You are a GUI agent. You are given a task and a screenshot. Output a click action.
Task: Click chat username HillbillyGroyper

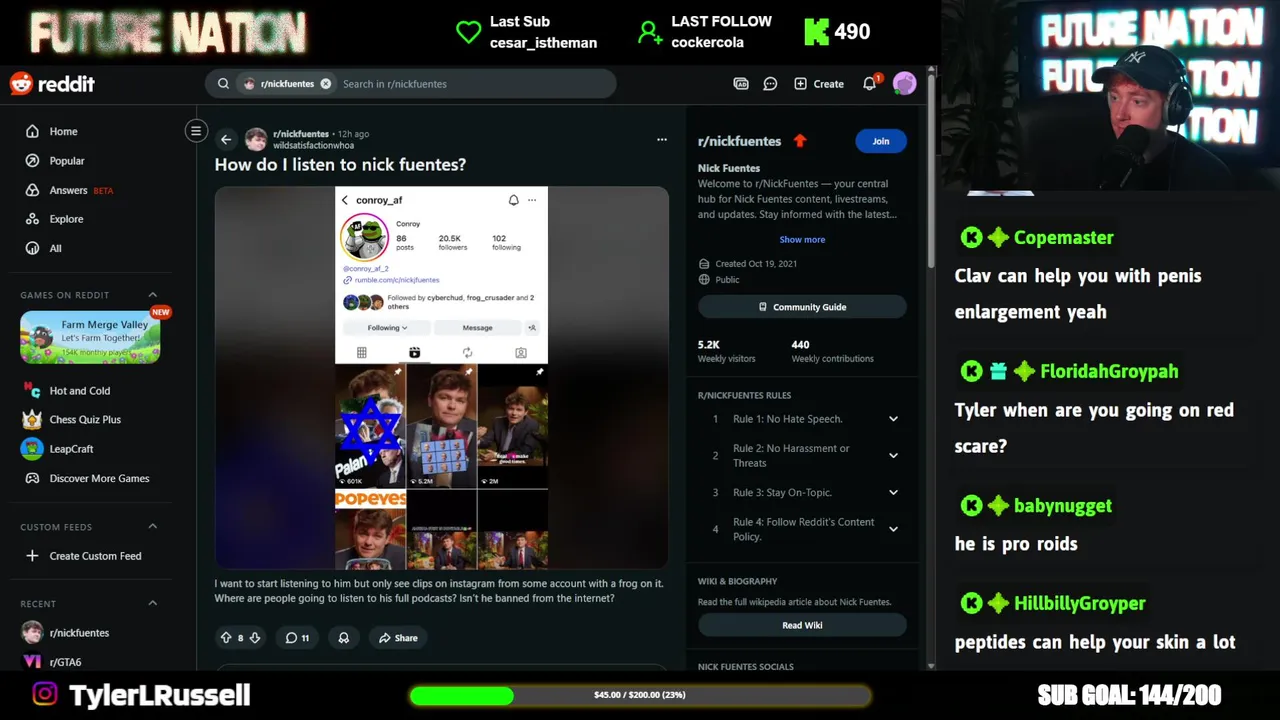[x=1079, y=604]
